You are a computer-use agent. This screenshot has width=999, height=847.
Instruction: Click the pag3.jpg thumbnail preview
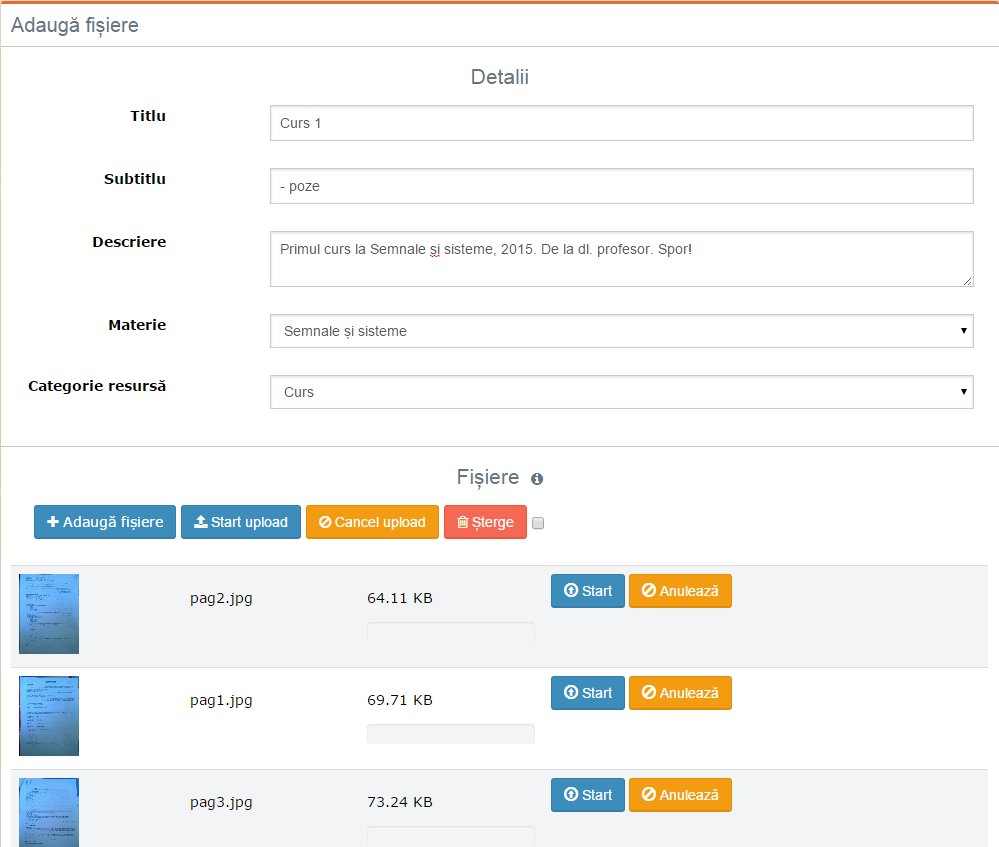49,813
